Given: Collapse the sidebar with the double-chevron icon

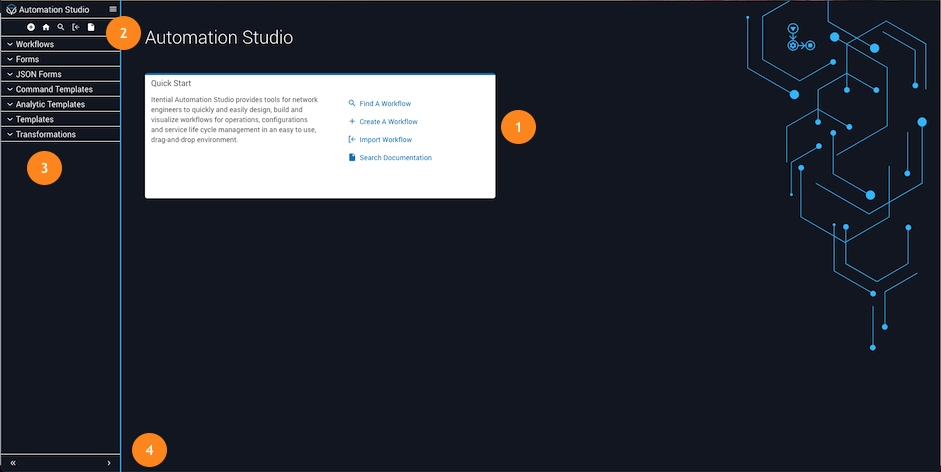Looking at the screenshot, I should (13, 463).
